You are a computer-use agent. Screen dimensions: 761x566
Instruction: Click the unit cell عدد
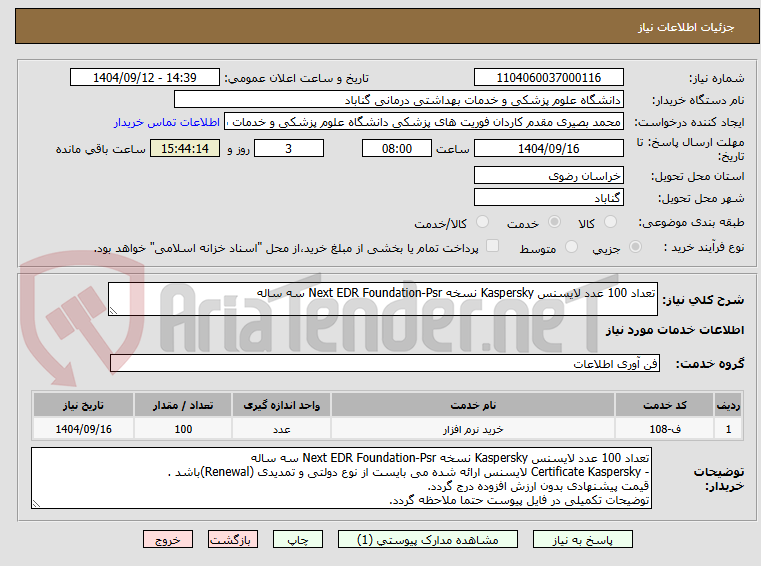click(281, 429)
